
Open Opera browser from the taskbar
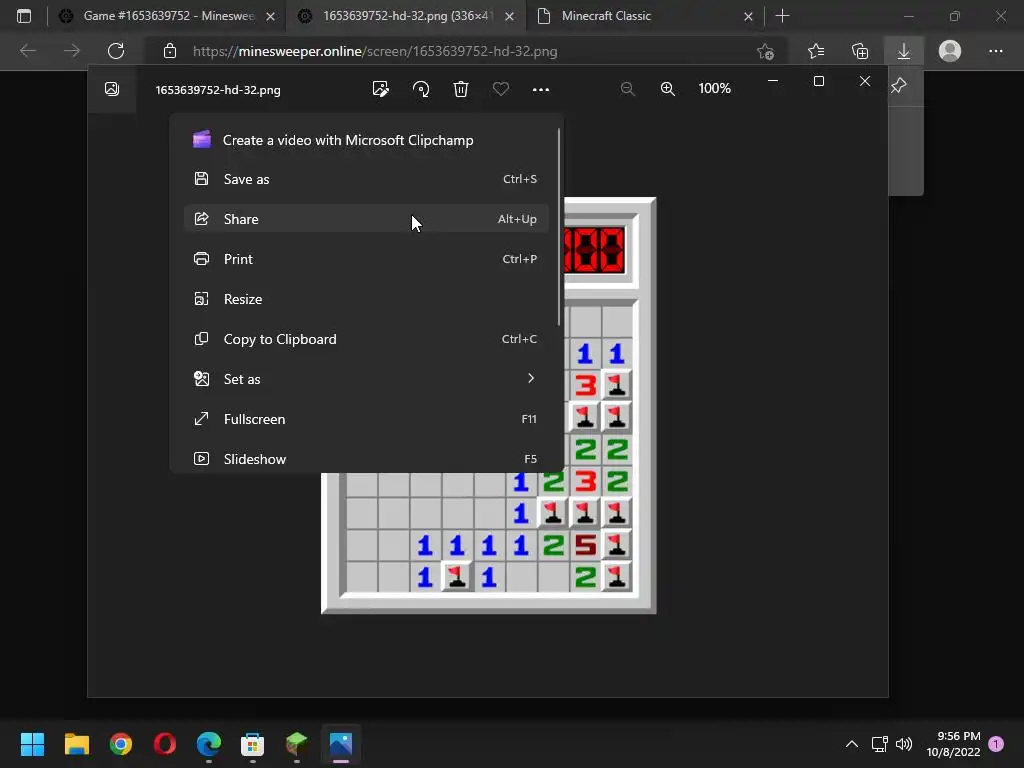pyautogui.click(x=165, y=744)
